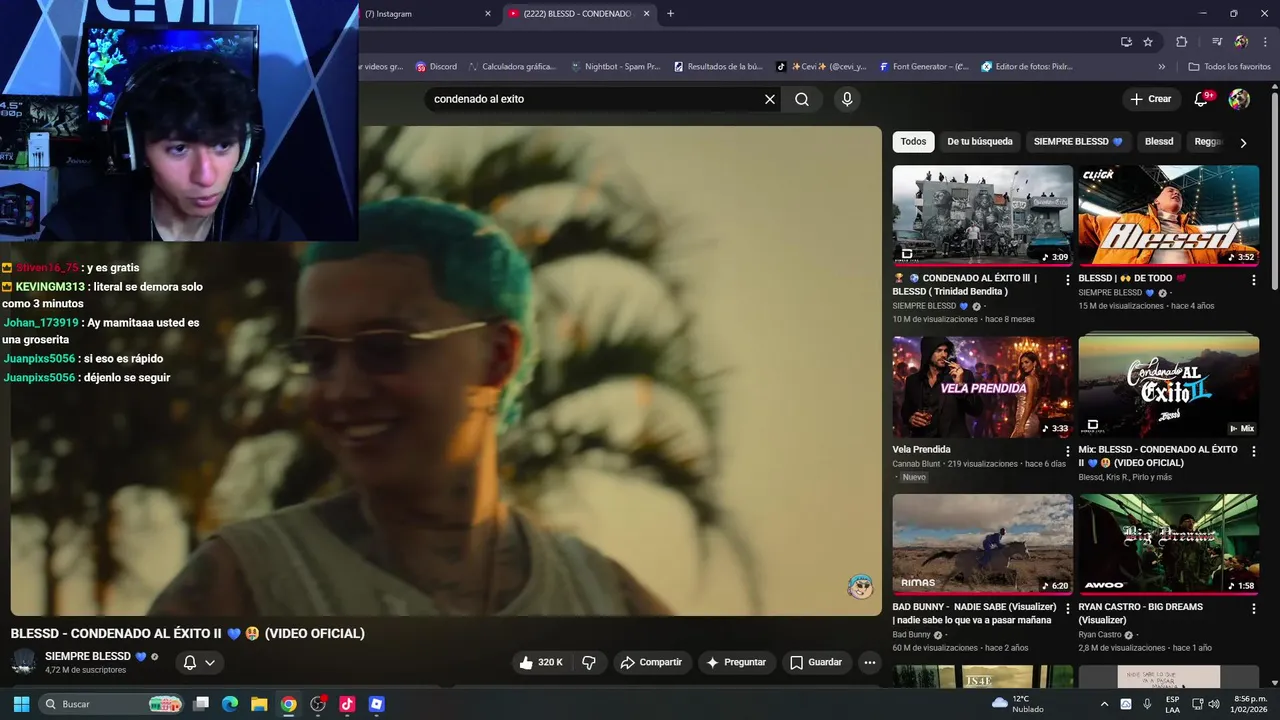The width and height of the screenshot is (1280, 720).
Task: Open Microsoft Edge from taskbar
Action: coord(230,704)
